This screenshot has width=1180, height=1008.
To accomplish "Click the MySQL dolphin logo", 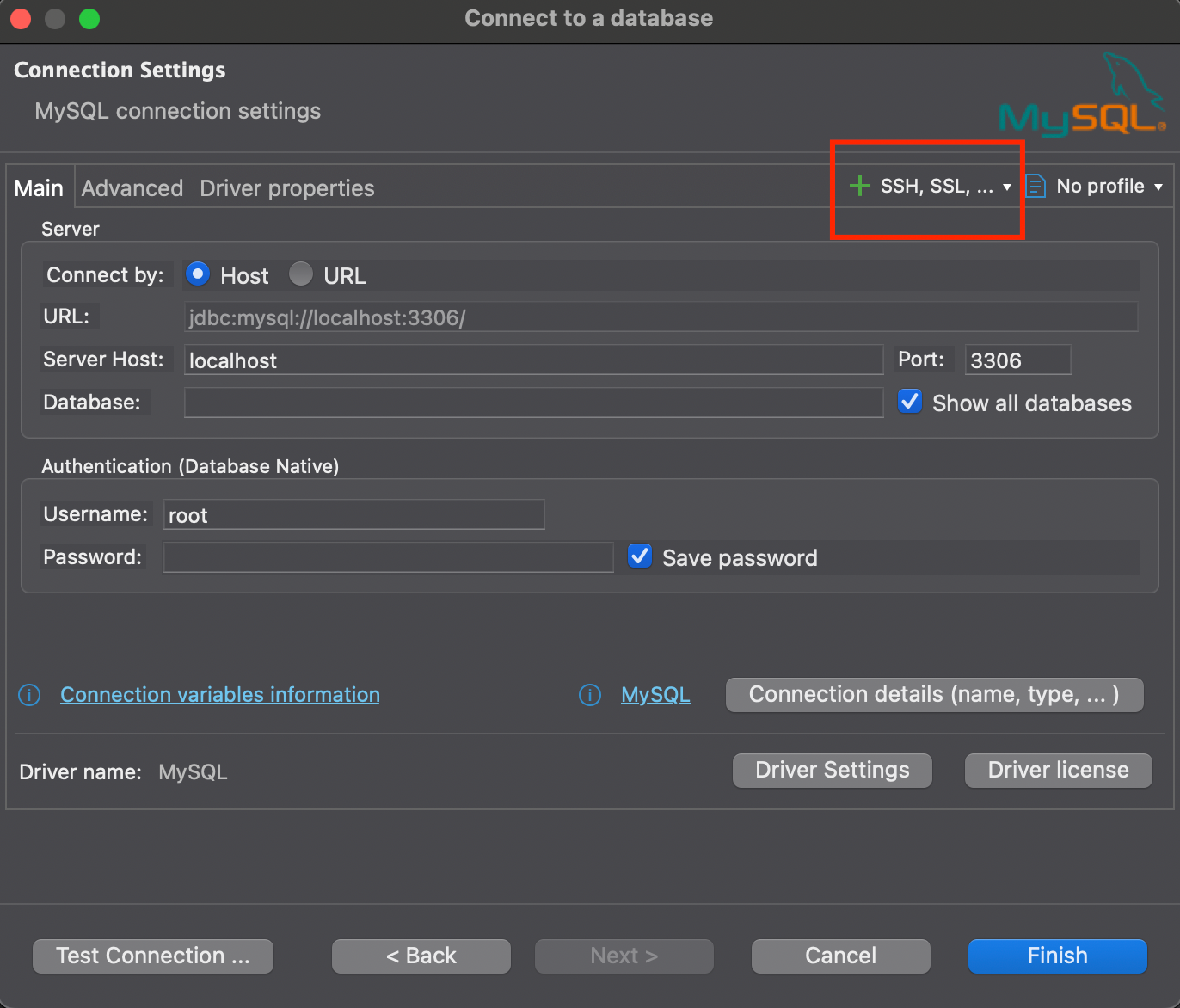I will pos(1082,96).
